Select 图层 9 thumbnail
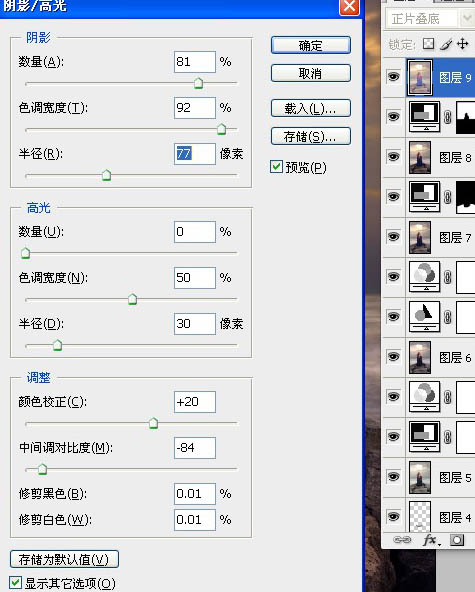Screen dimensions: 475x592 [x=420, y=77]
